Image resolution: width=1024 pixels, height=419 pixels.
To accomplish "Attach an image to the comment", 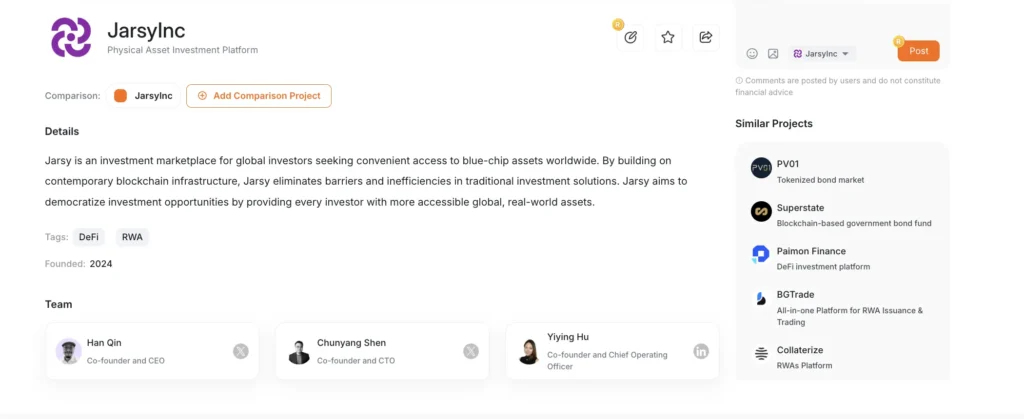I will (773, 54).
